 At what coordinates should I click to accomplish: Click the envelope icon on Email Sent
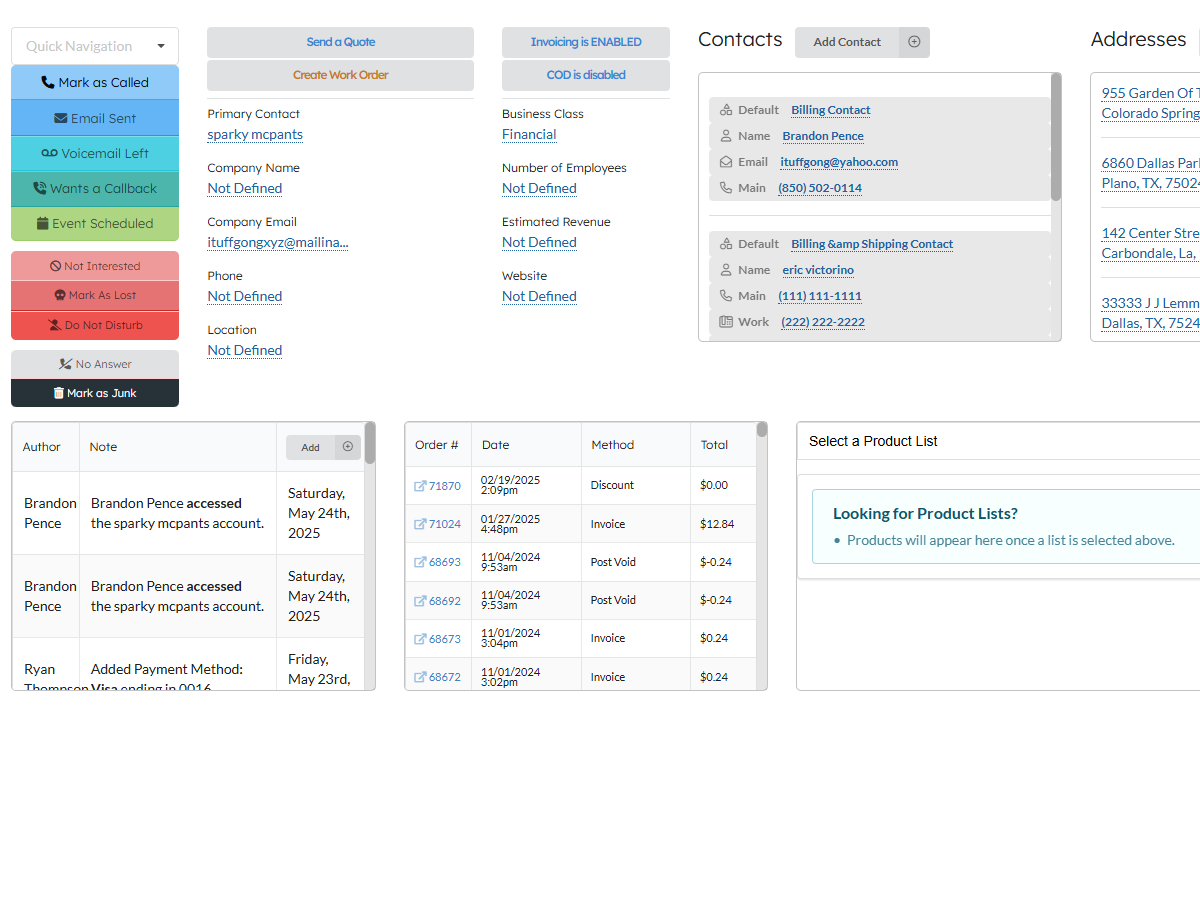[x=61, y=118]
